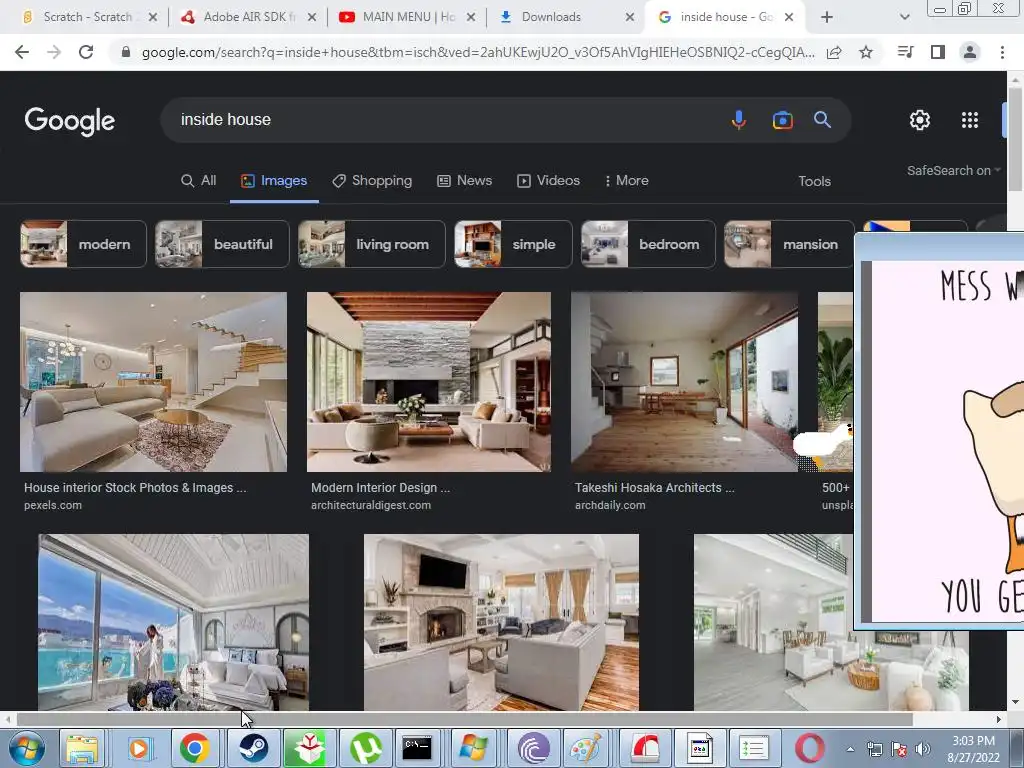Select the News results tab
Screen dimensions: 1024x768
pyautogui.click(x=464, y=180)
